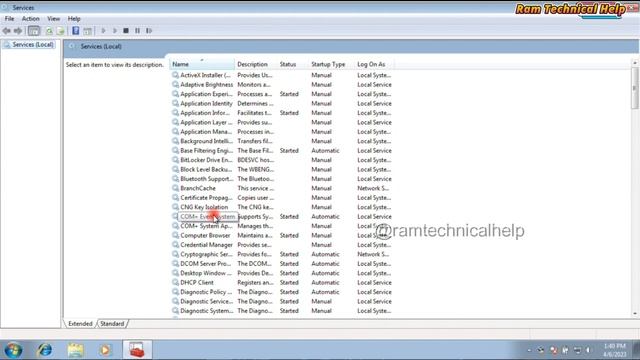Switch to the Extended tab

pos(80,324)
